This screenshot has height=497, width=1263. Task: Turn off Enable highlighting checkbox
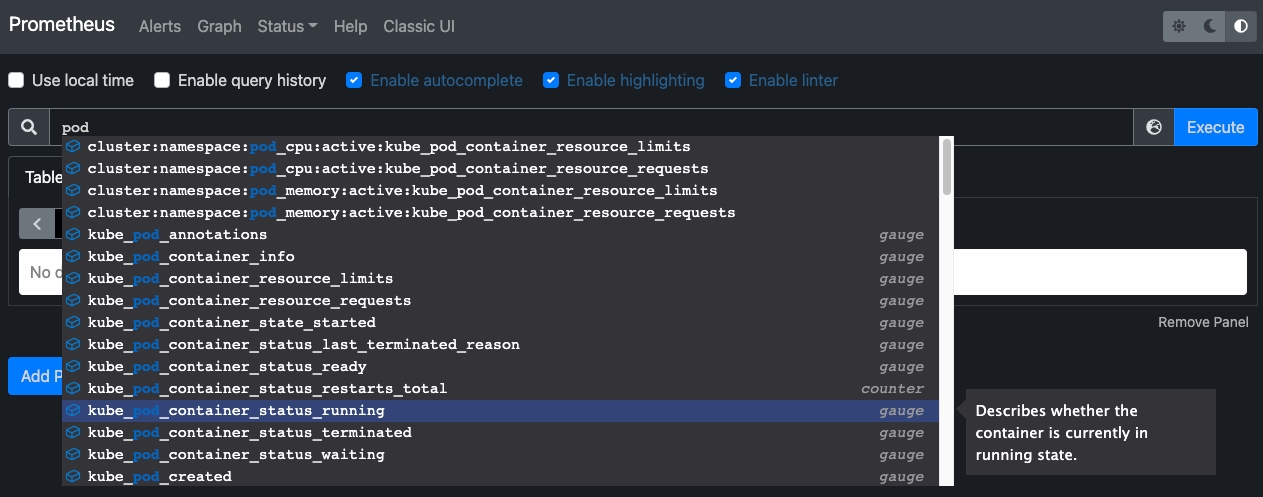[551, 80]
